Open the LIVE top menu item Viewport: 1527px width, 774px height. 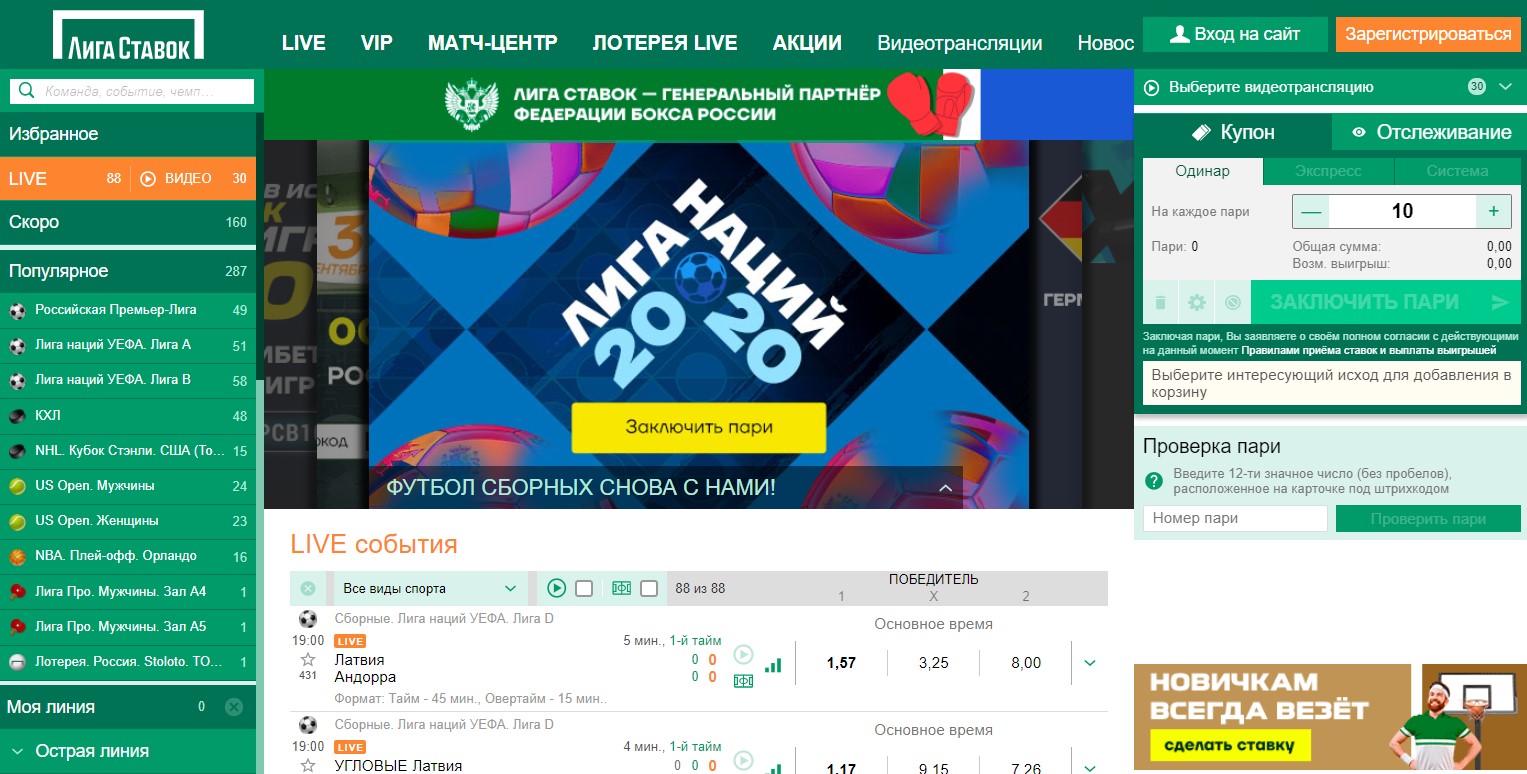tap(304, 43)
